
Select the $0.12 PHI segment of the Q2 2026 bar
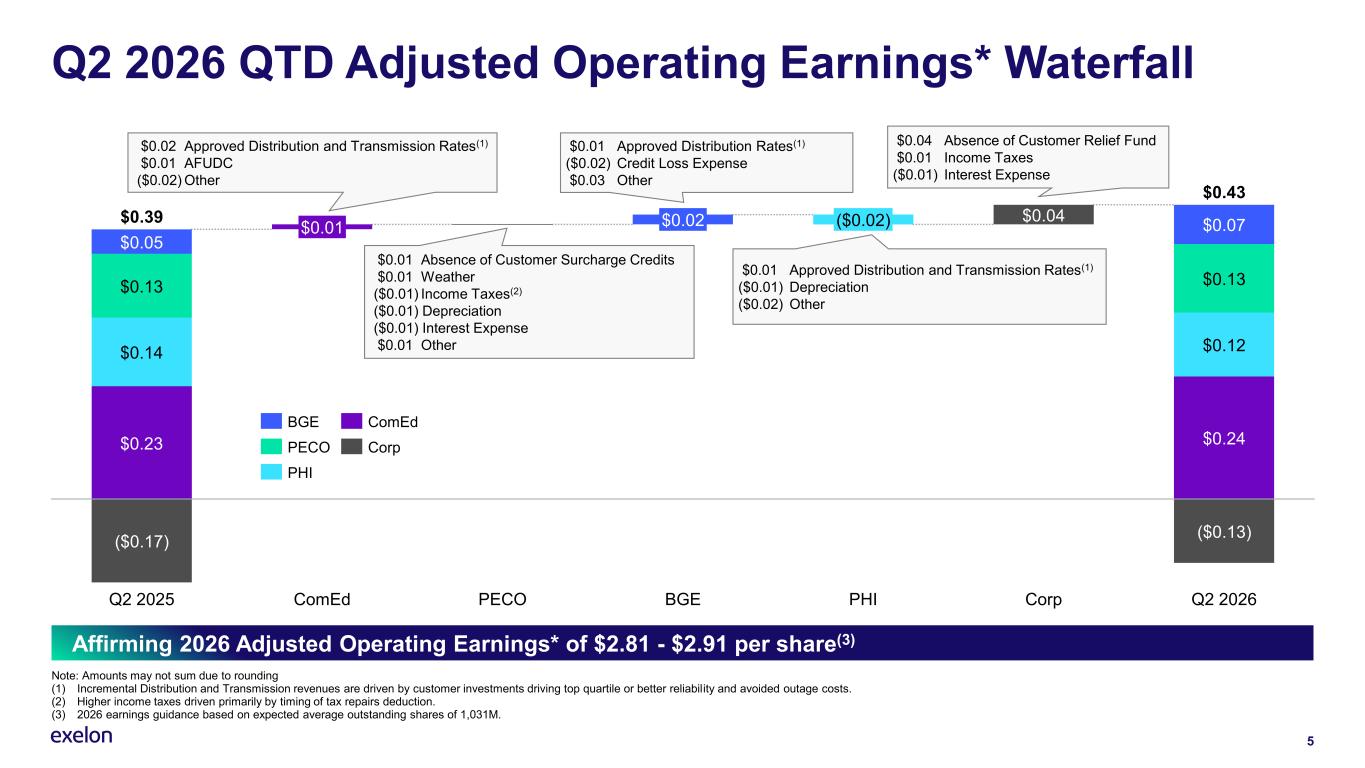click(x=1223, y=344)
